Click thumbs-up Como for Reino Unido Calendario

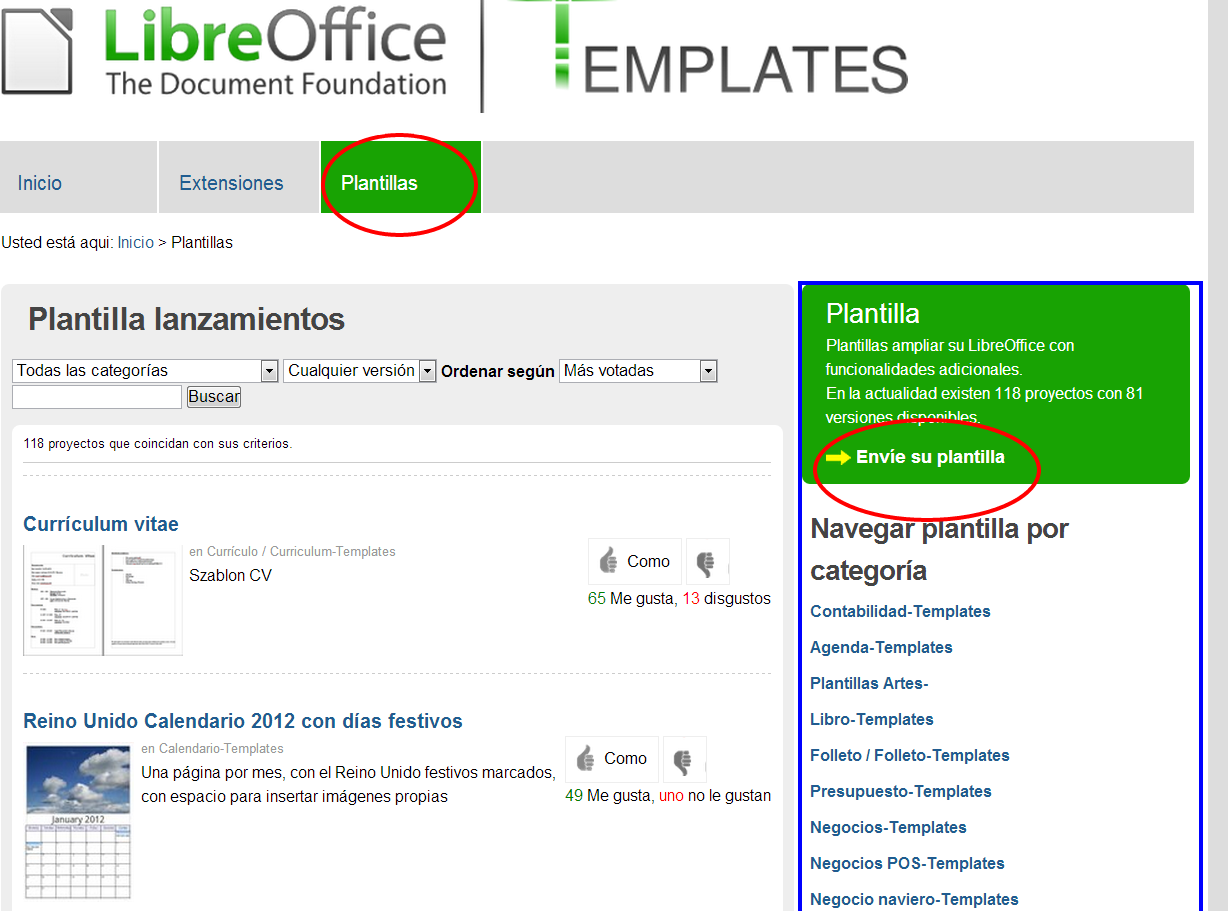tap(612, 759)
